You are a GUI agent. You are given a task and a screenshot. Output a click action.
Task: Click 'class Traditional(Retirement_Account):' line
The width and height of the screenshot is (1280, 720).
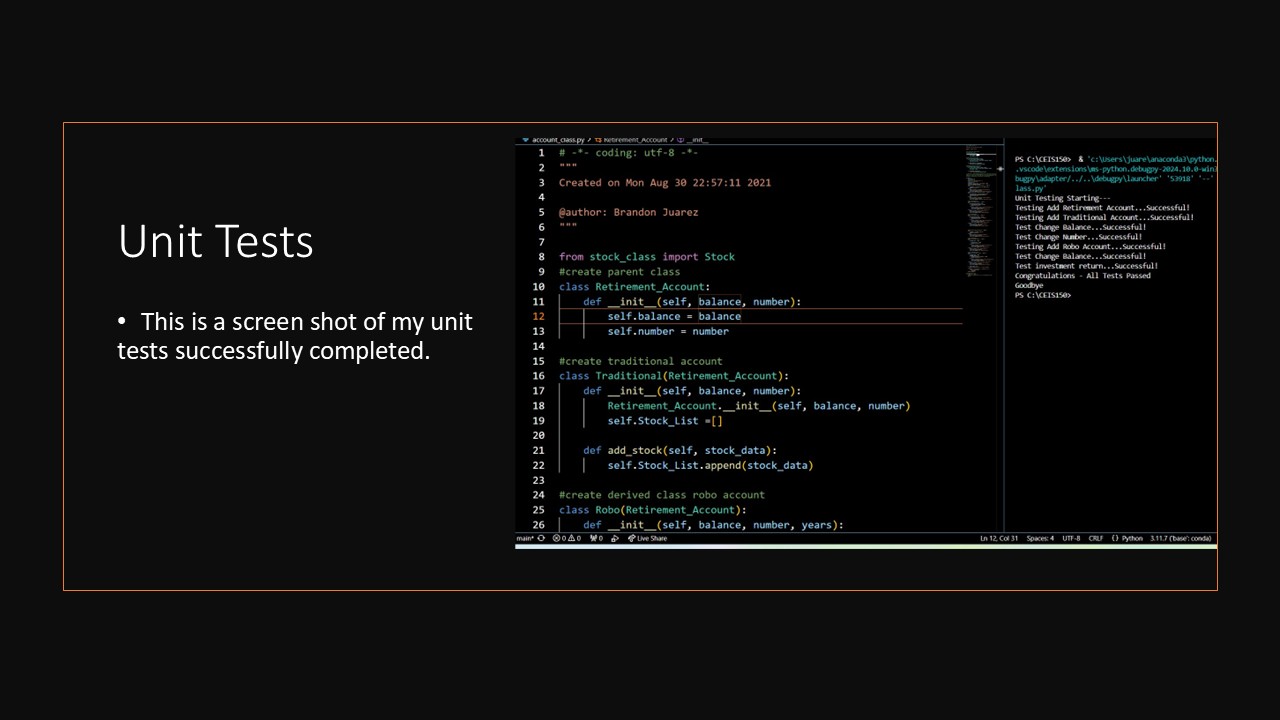click(674, 376)
